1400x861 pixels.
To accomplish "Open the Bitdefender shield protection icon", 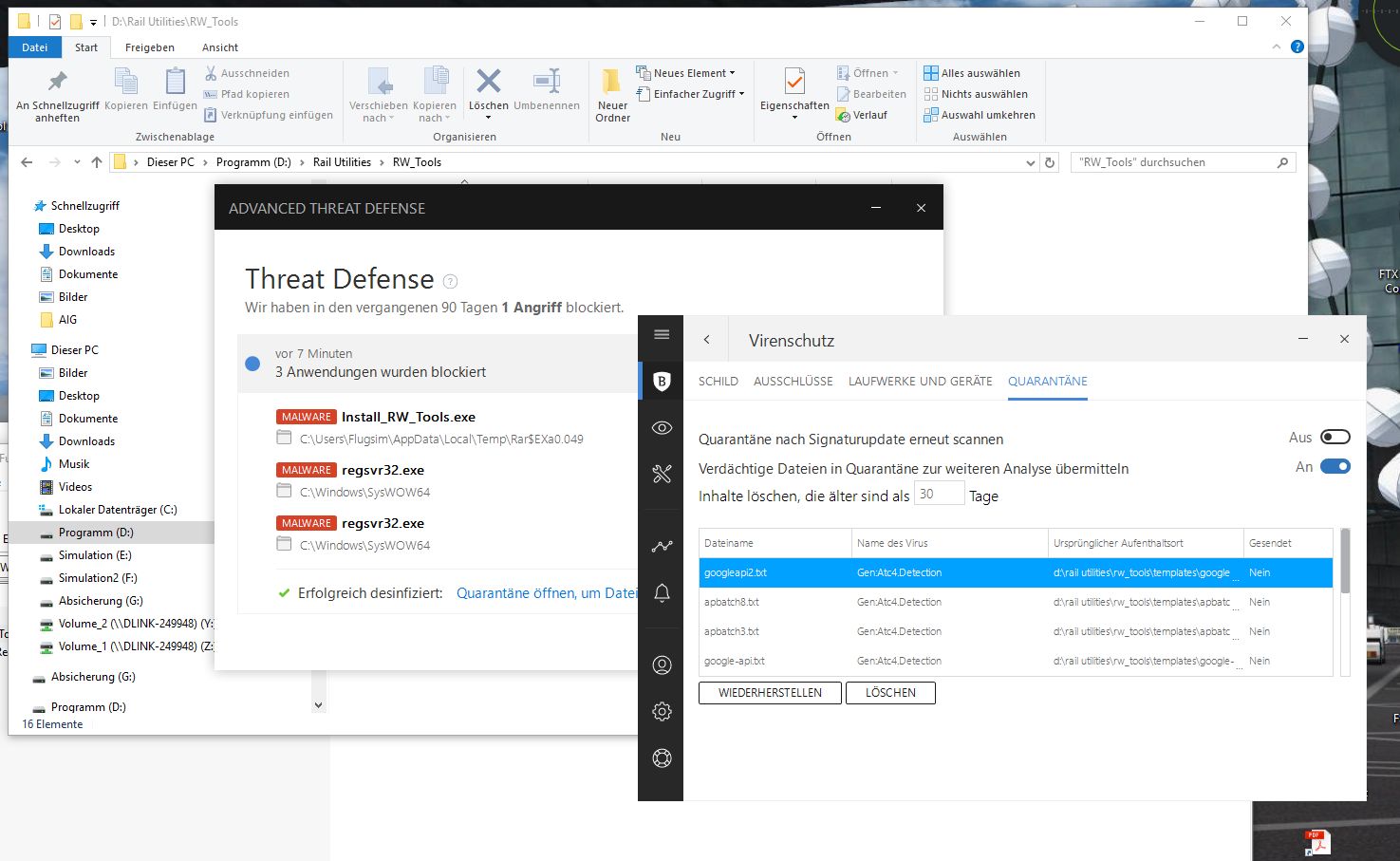I will click(662, 382).
